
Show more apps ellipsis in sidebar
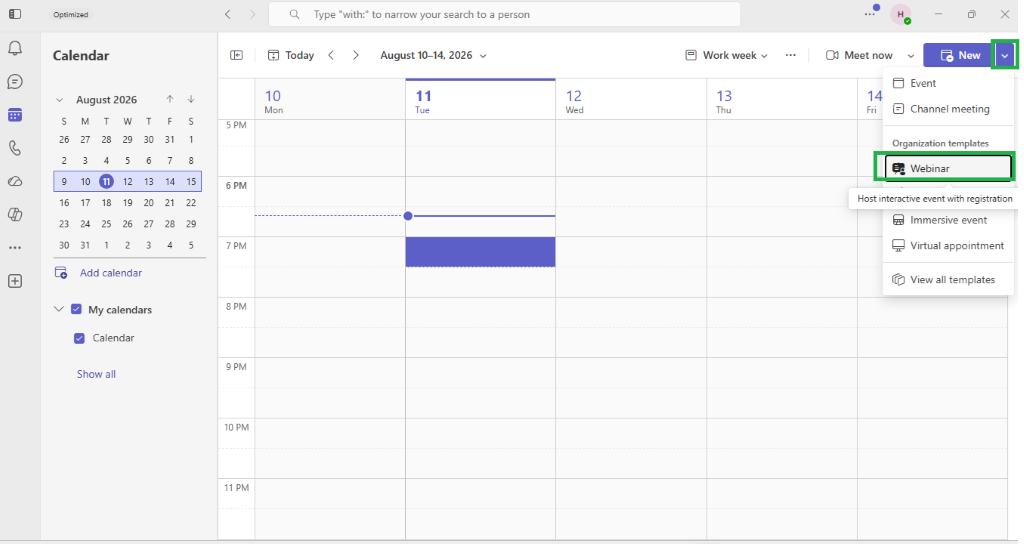15,248
